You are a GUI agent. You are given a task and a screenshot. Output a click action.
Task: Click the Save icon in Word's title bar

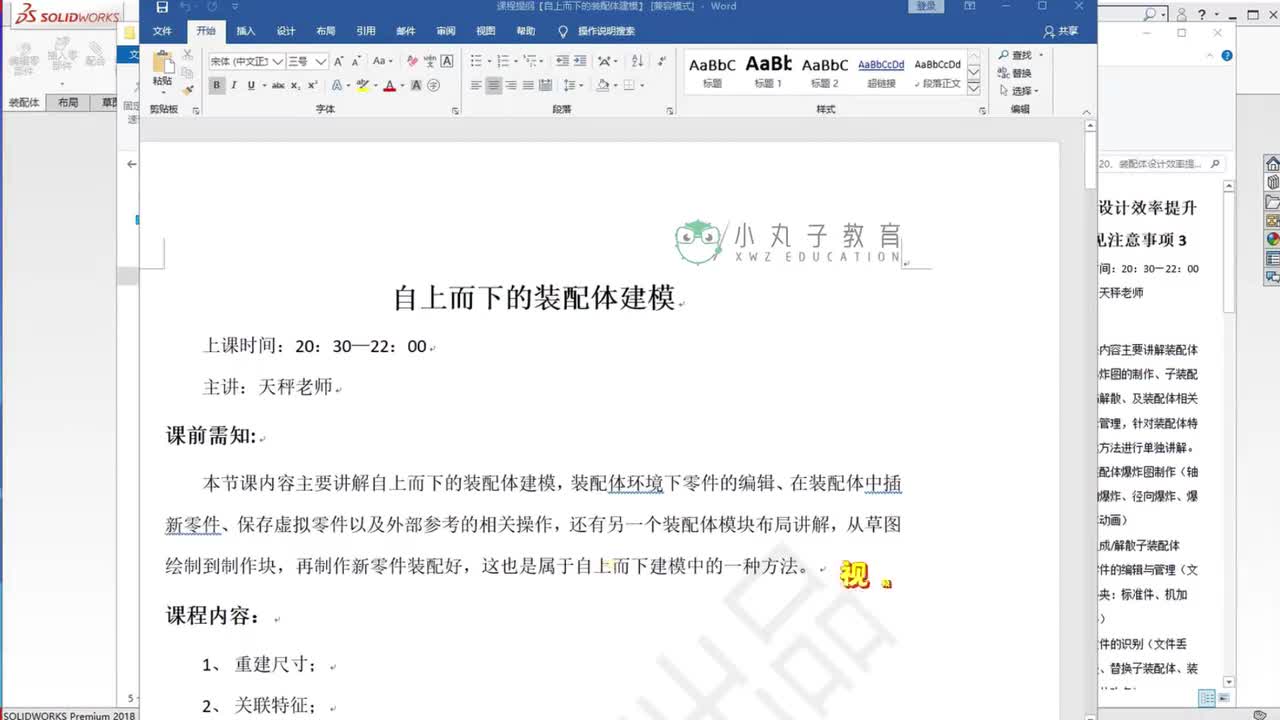[162, 7]
